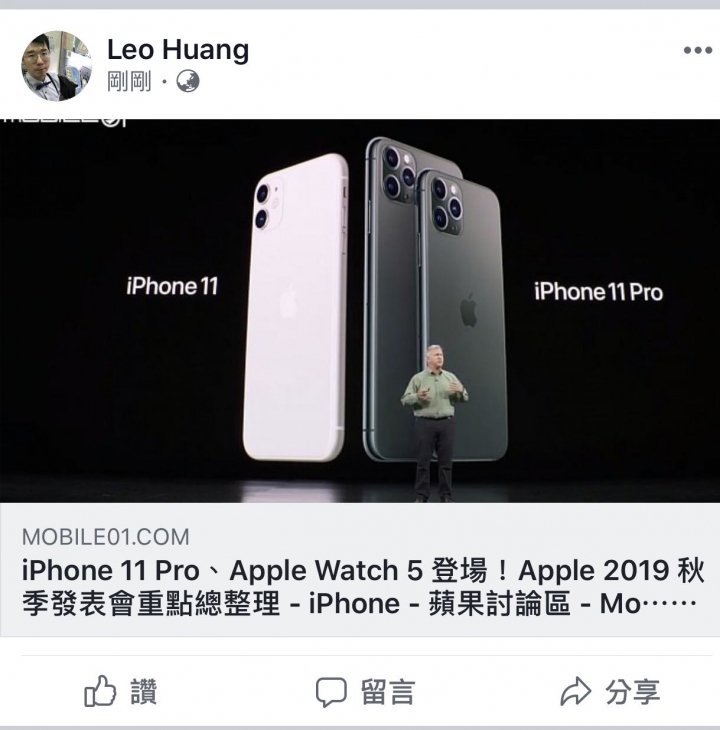Viewport: 720px width, 730px height.
Task: Tap the 分享 share button label
Action: pos(633,692)
